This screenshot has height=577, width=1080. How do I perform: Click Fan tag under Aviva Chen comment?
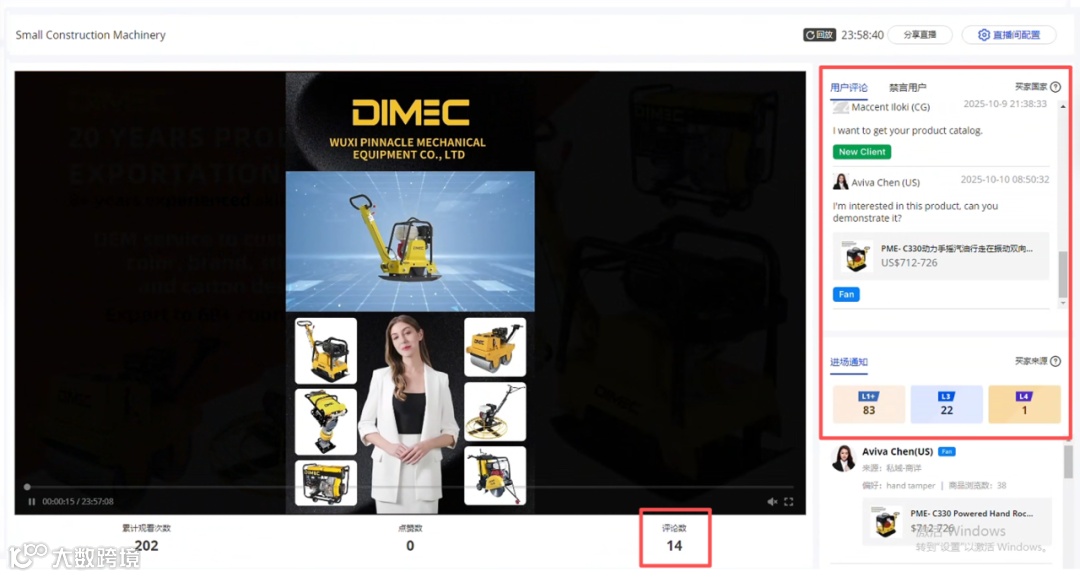[846, 294]
